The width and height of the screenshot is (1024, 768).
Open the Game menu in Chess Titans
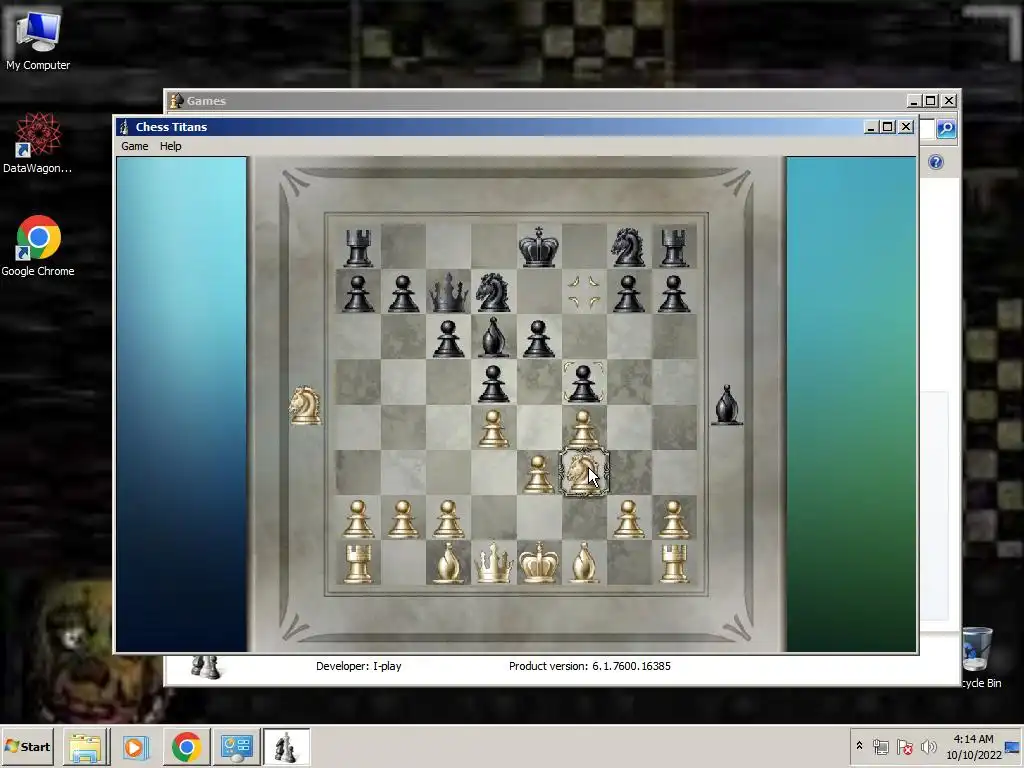click(135, 146)
